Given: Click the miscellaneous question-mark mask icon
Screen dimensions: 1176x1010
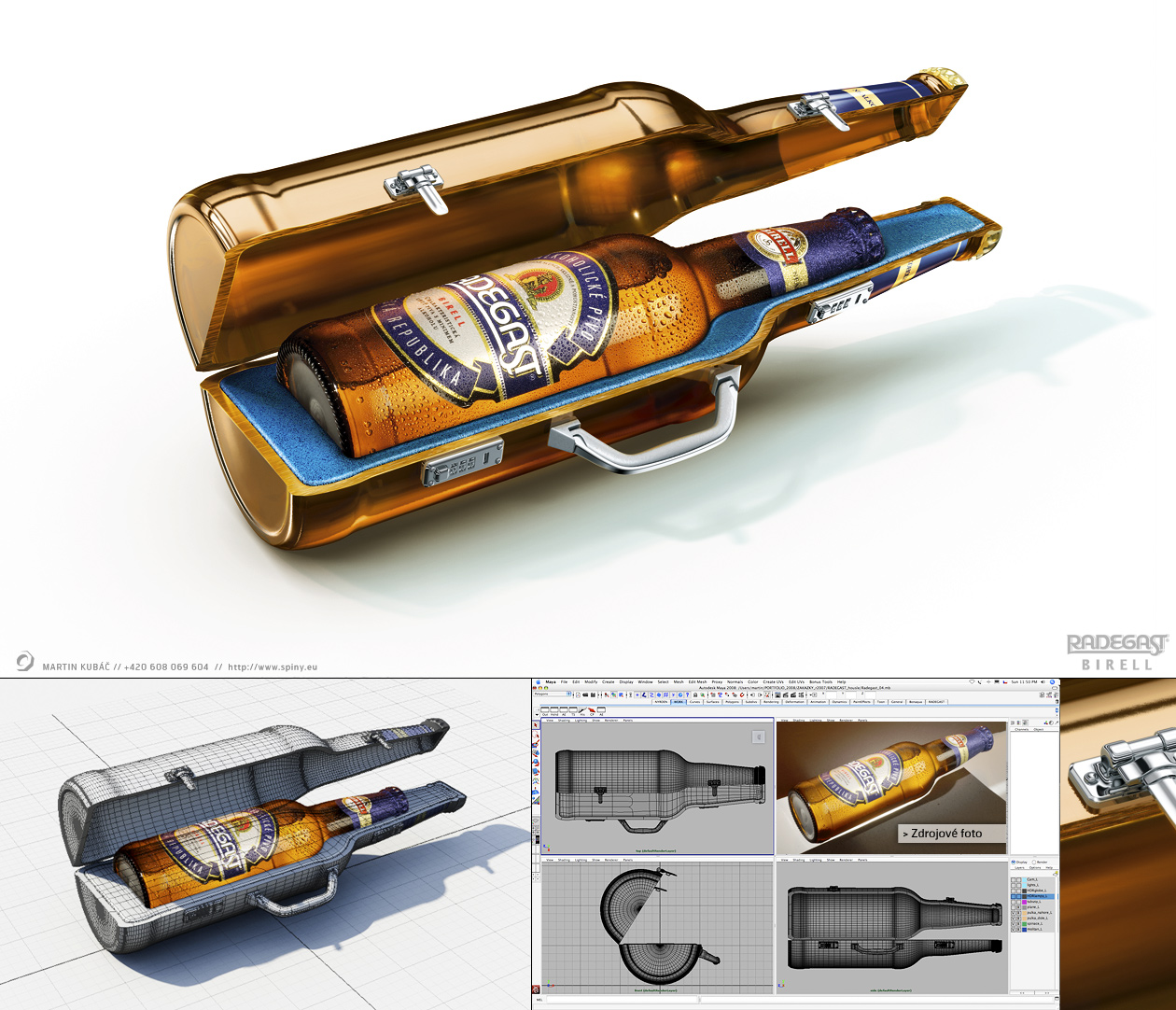Looking at the screenshot, I should [x=687, y=694].
